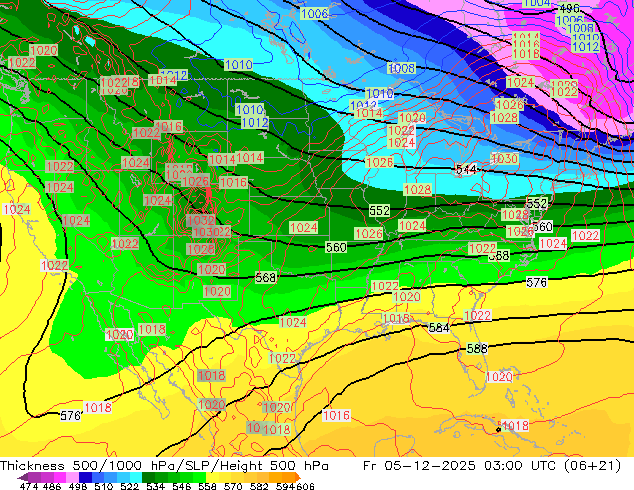Screen dimensions: 634x490
Task: Click legend value 558
Action: pos(207,486)
